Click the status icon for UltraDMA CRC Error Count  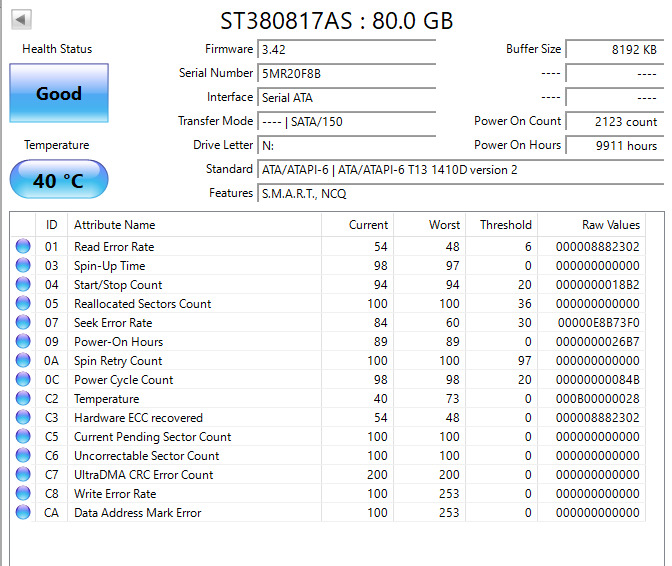pos(23,474)
